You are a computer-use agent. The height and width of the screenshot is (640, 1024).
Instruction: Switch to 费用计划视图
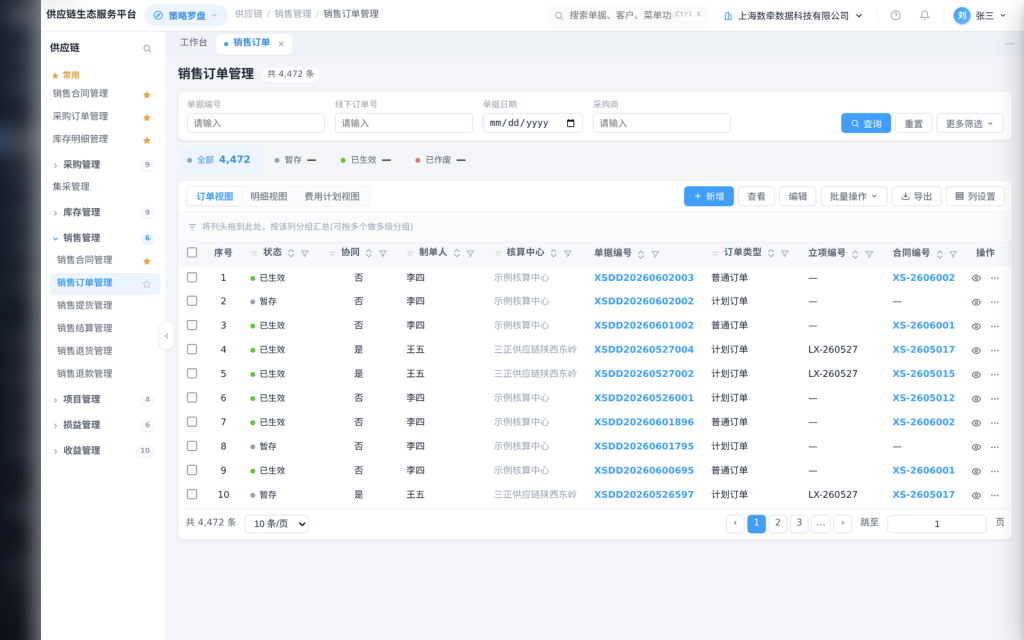click(332, 197)
